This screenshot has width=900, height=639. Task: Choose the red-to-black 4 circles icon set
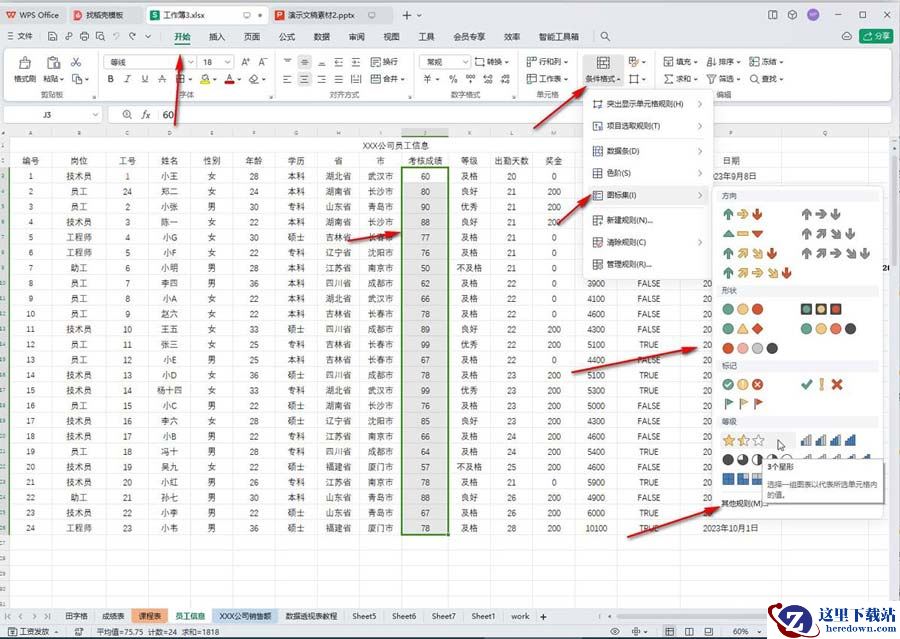tap(750, 348)
